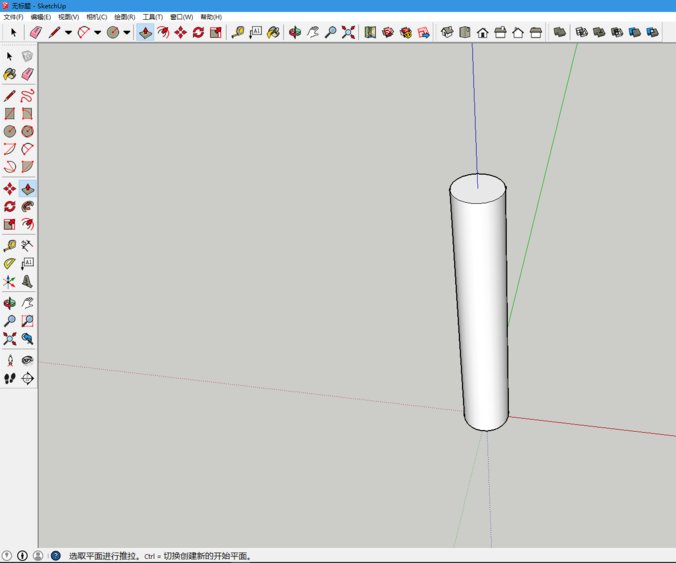This screenshot has width=676, height=563.
Task: Click status text 选取平面进行推拉
Action: (103, 556)
